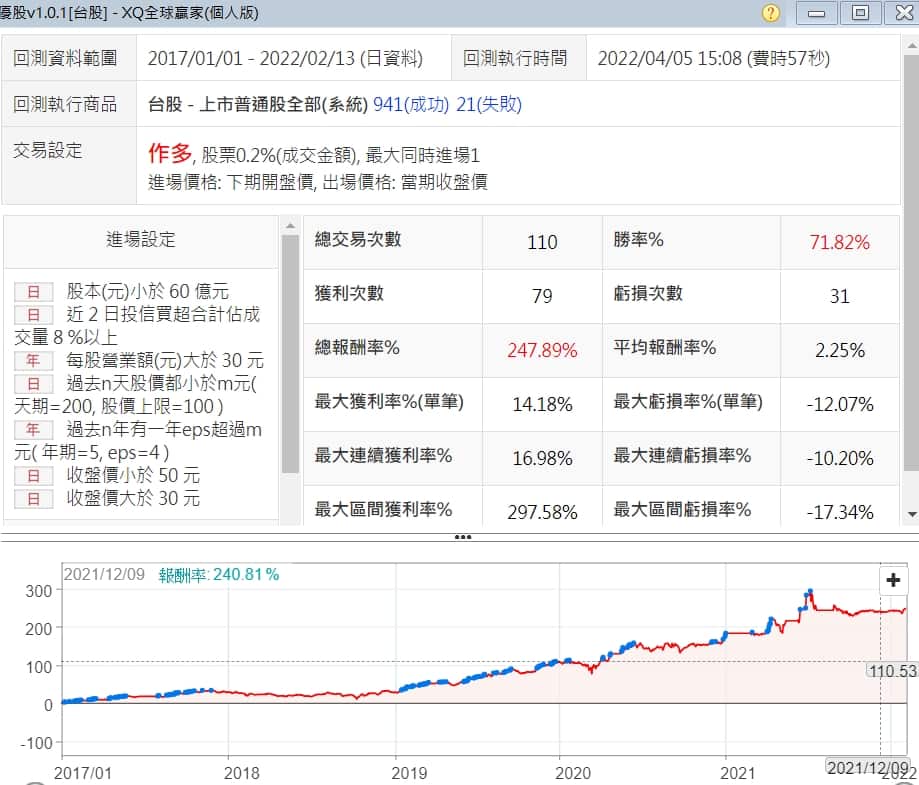Click the three-dot splitter above the chart

click(x=462, y=537)
